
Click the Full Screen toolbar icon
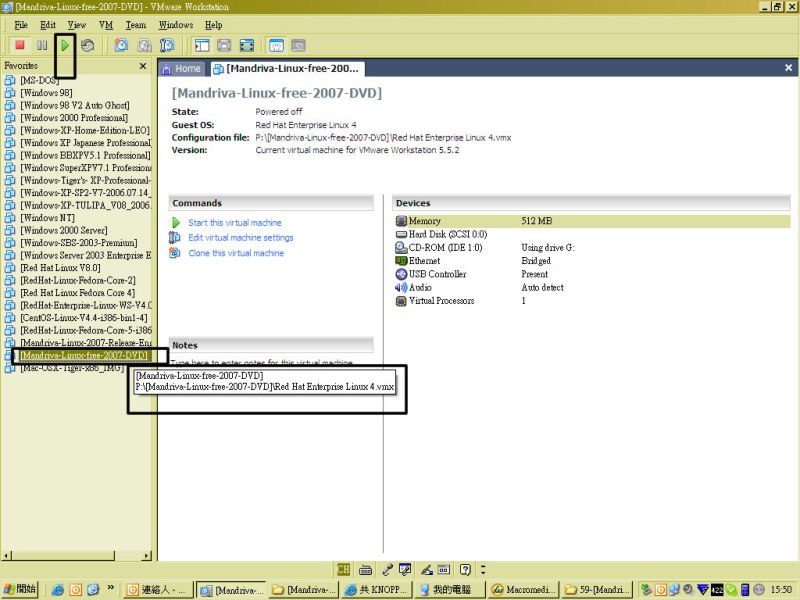(247, 45)
